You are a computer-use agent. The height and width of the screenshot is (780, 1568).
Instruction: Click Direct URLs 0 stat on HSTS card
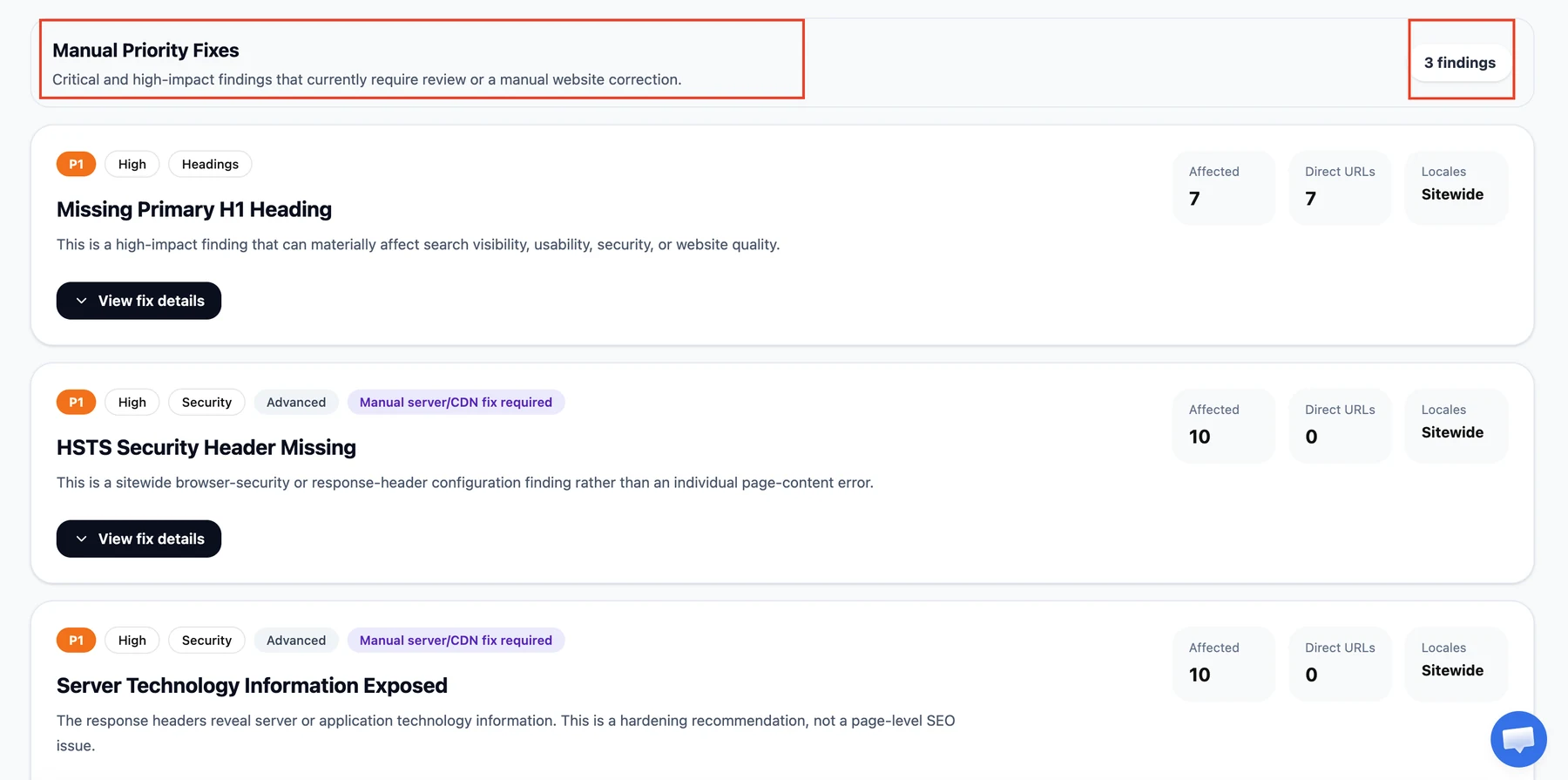click(1340, 425)
